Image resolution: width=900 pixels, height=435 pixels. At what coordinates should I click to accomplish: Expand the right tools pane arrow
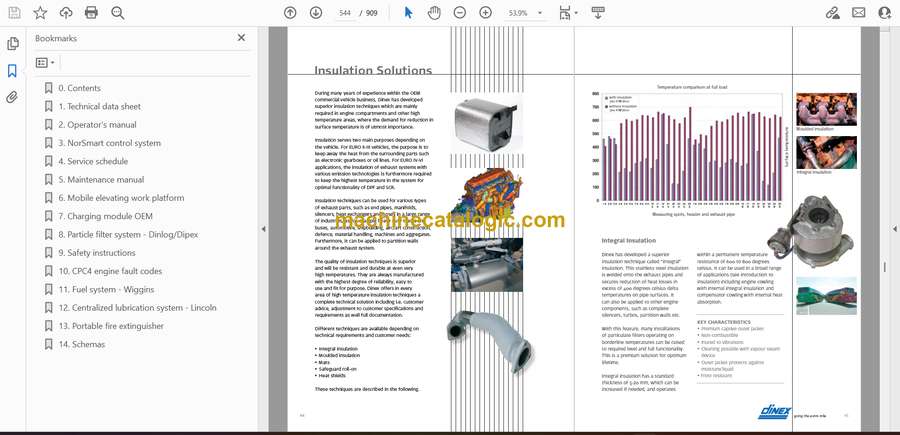point(894,229)
